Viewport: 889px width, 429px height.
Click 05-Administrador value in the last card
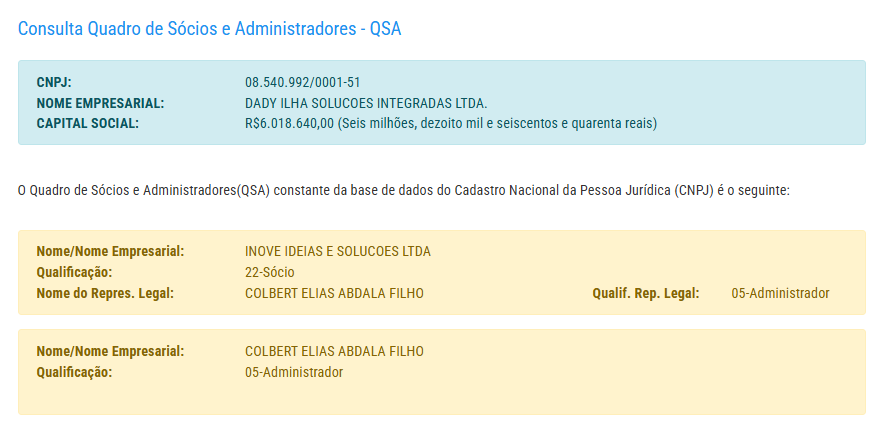point(294,372)
